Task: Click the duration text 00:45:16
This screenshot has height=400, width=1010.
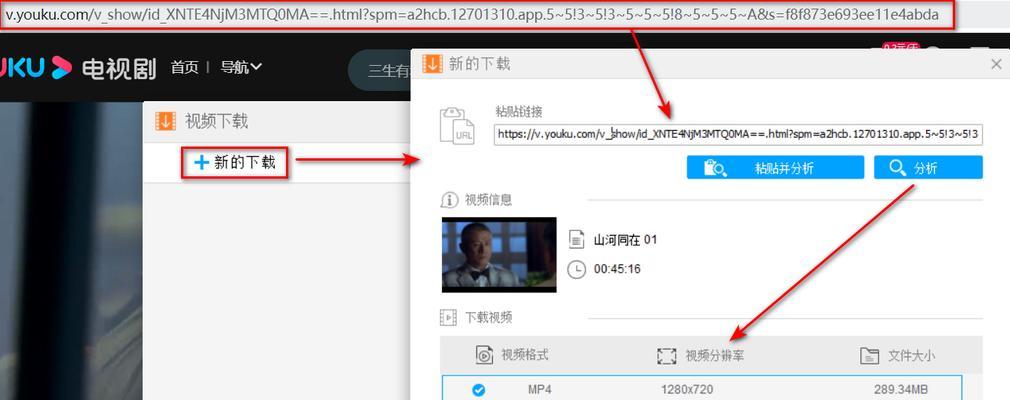Action: 617,269
